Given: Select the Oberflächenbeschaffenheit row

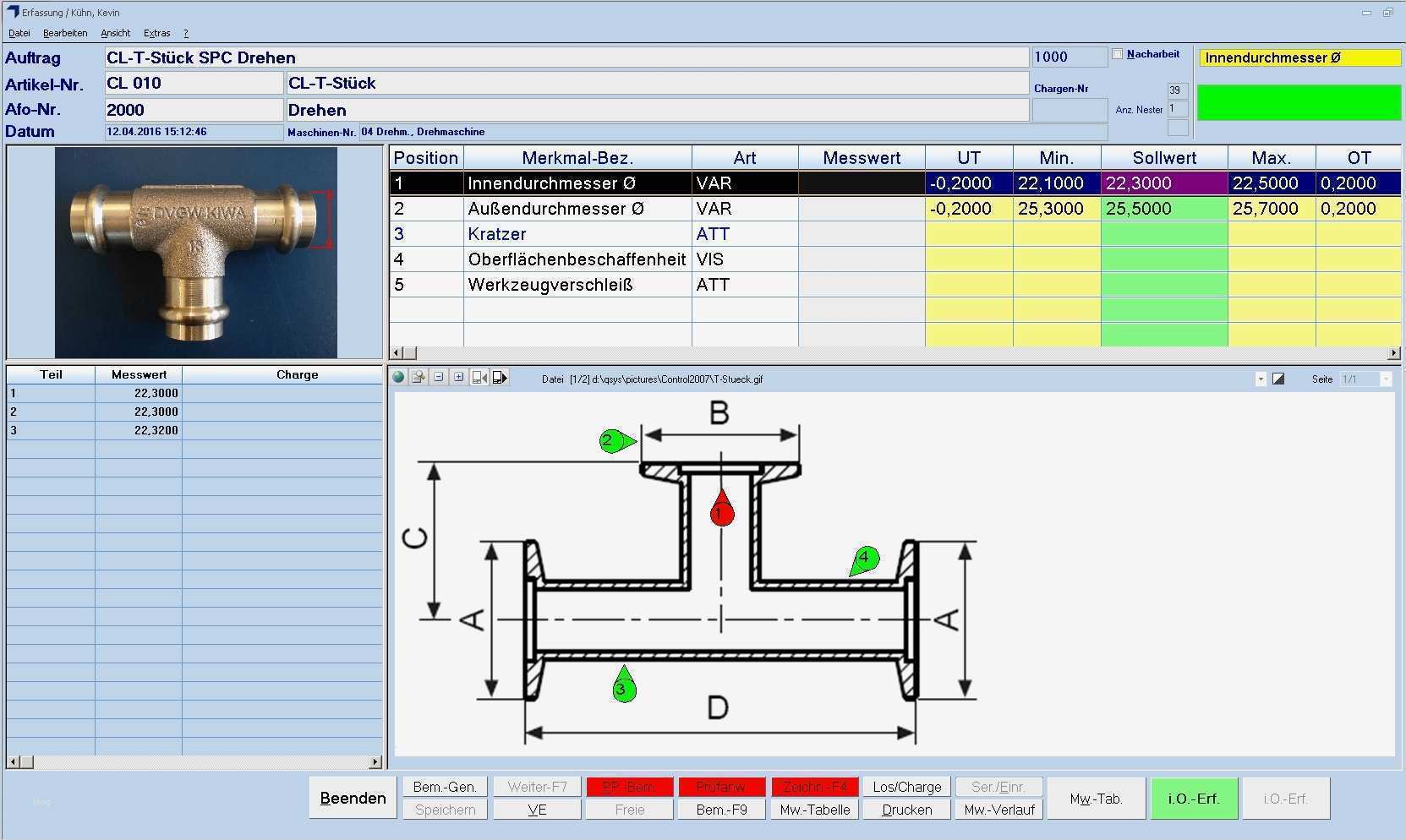Looking at the screenshot, I should (894, 259).
